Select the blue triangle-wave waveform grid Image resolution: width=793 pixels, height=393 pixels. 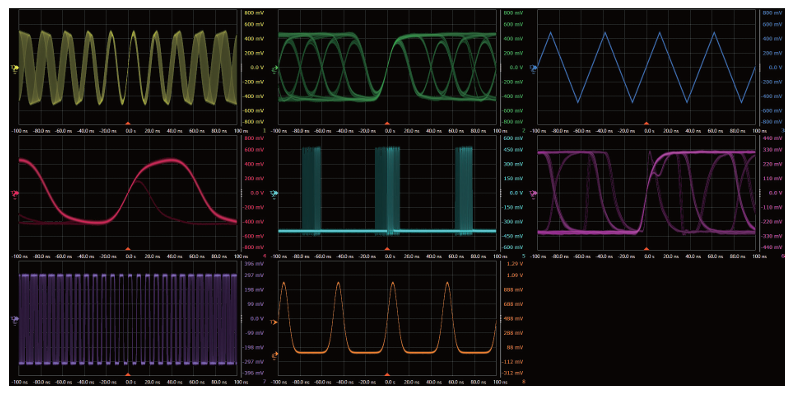[x=646, y=67]
